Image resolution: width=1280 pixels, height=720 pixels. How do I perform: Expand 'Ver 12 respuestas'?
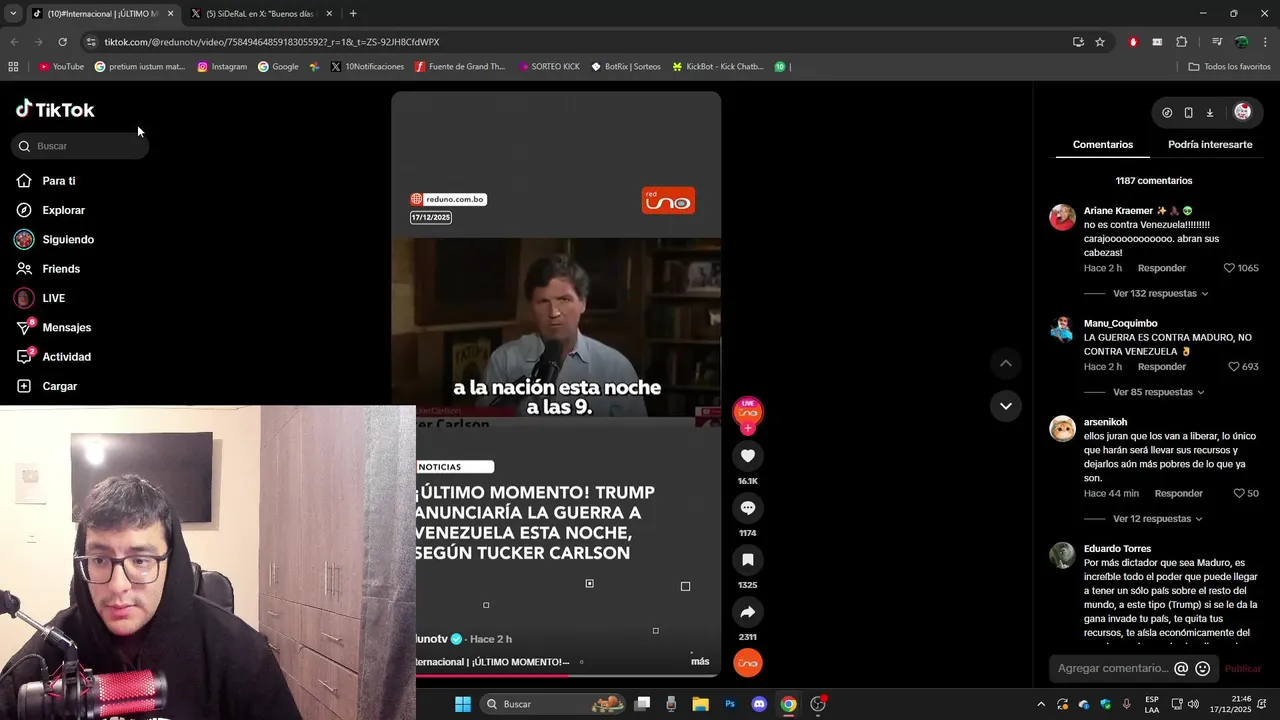click(x=1157, y=519)
